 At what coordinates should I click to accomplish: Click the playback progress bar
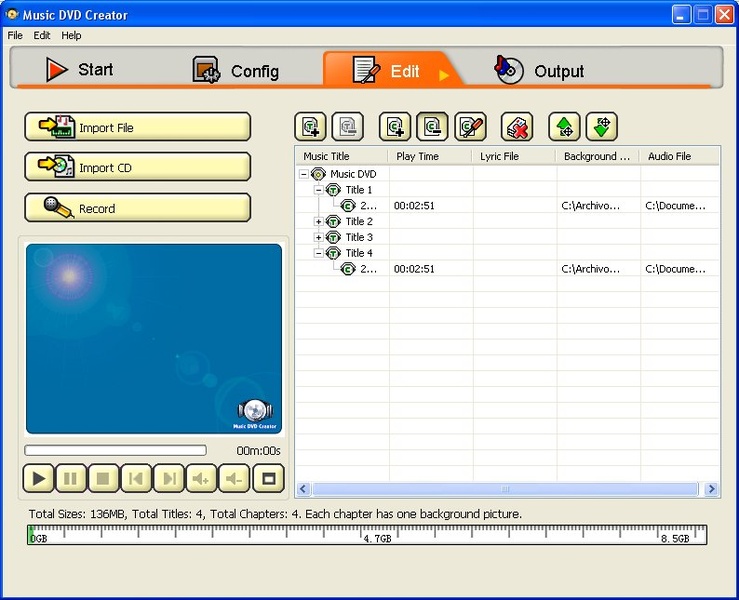pyautogui.click(x=115, y=450)
